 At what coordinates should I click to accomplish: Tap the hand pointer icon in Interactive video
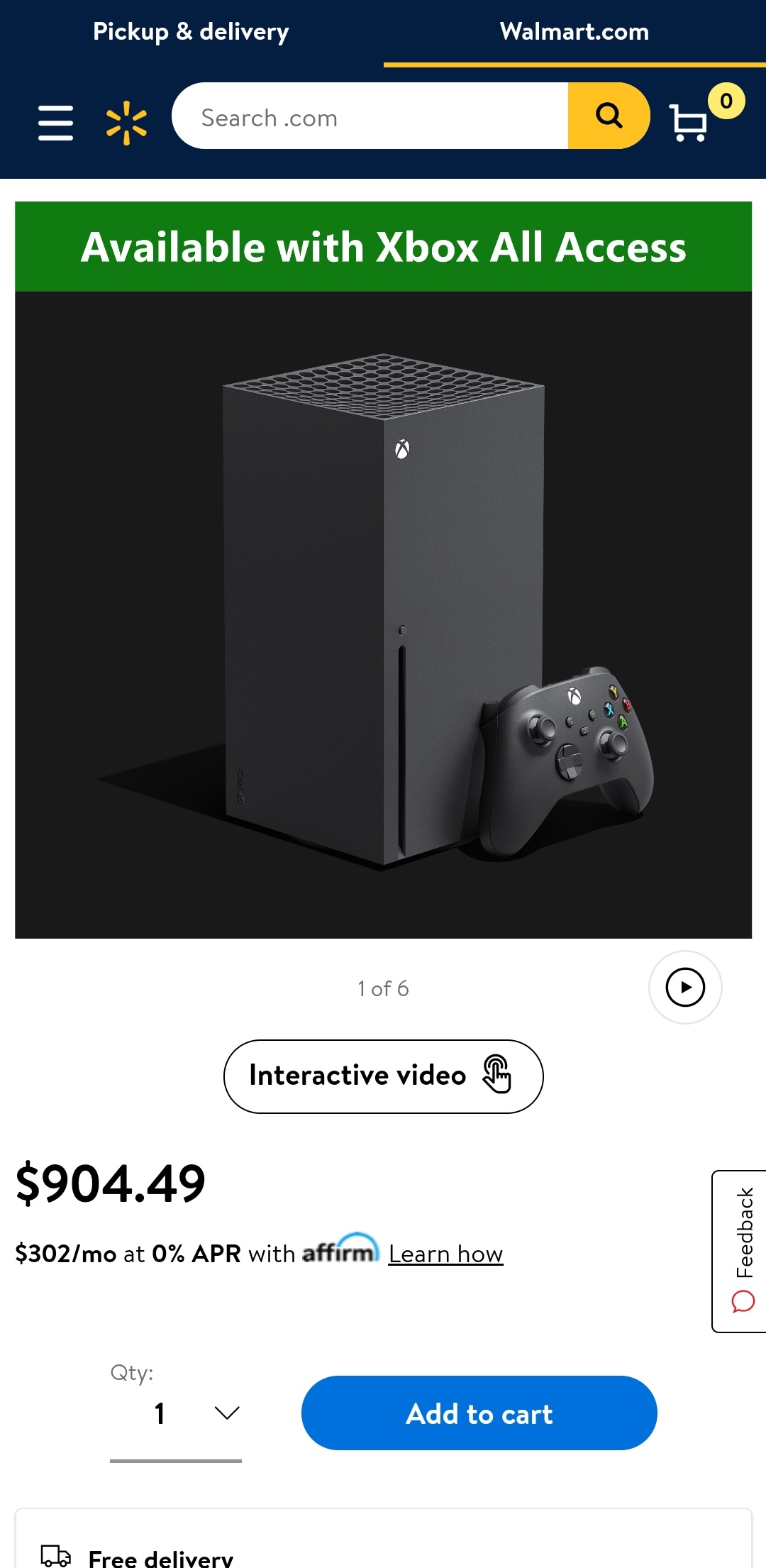[497, 1074]
